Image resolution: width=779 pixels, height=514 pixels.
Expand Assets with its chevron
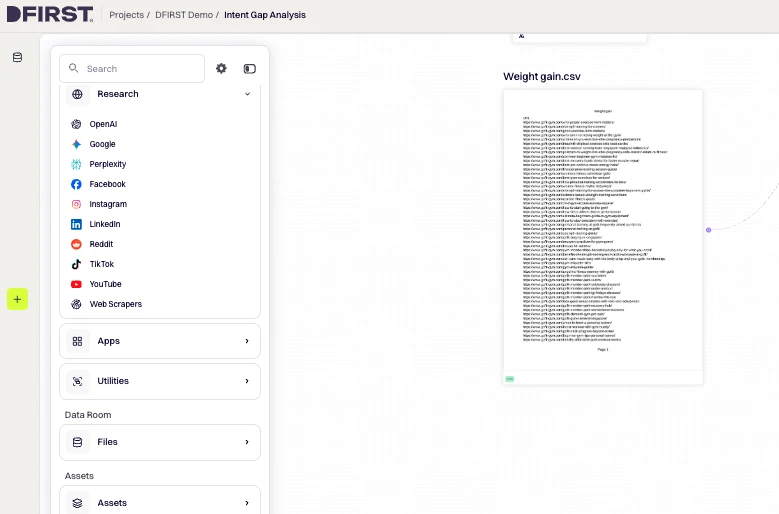click(x=247, y=503)
